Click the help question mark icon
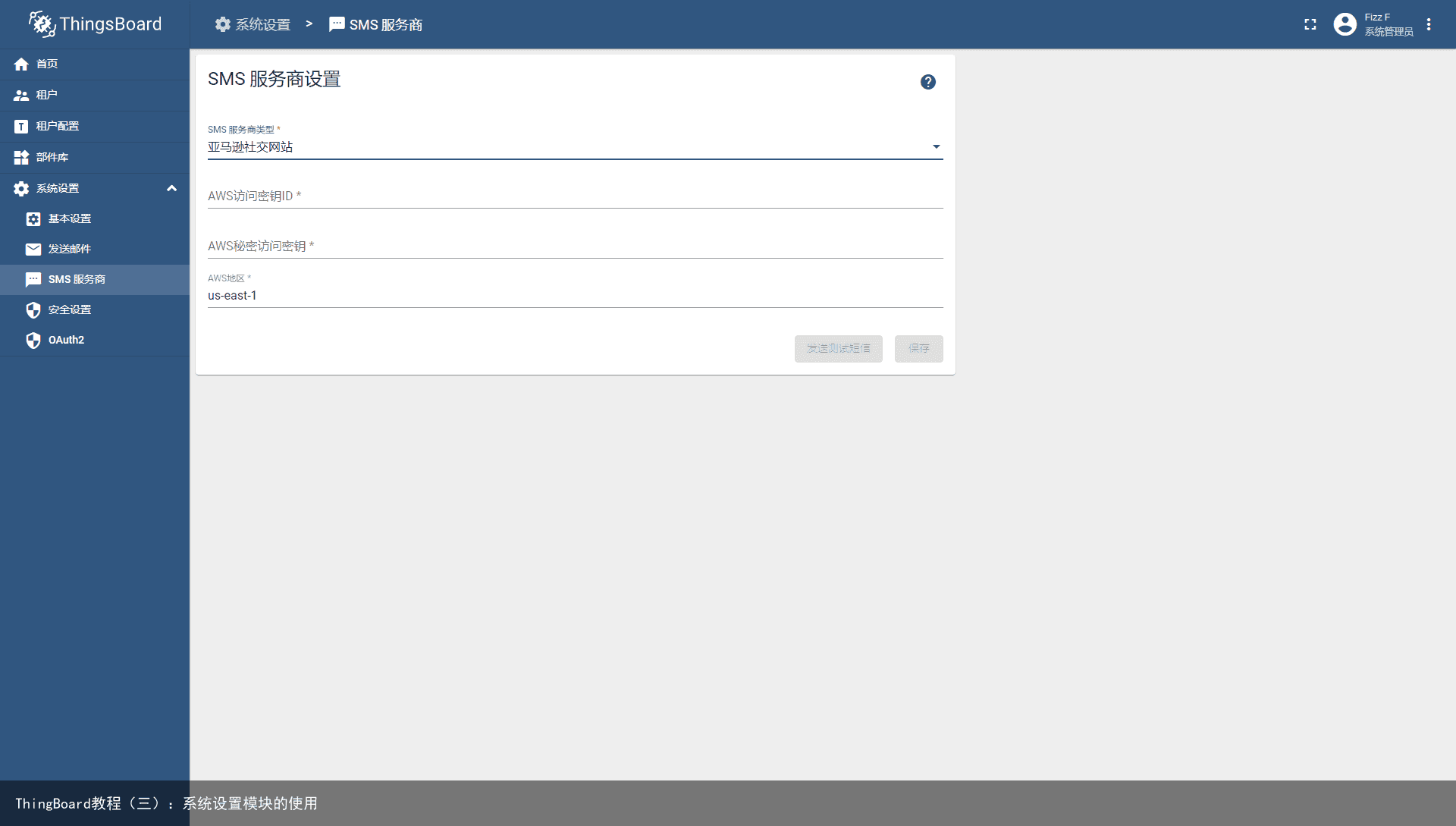 pyautogui.click(x=928, y=82)
